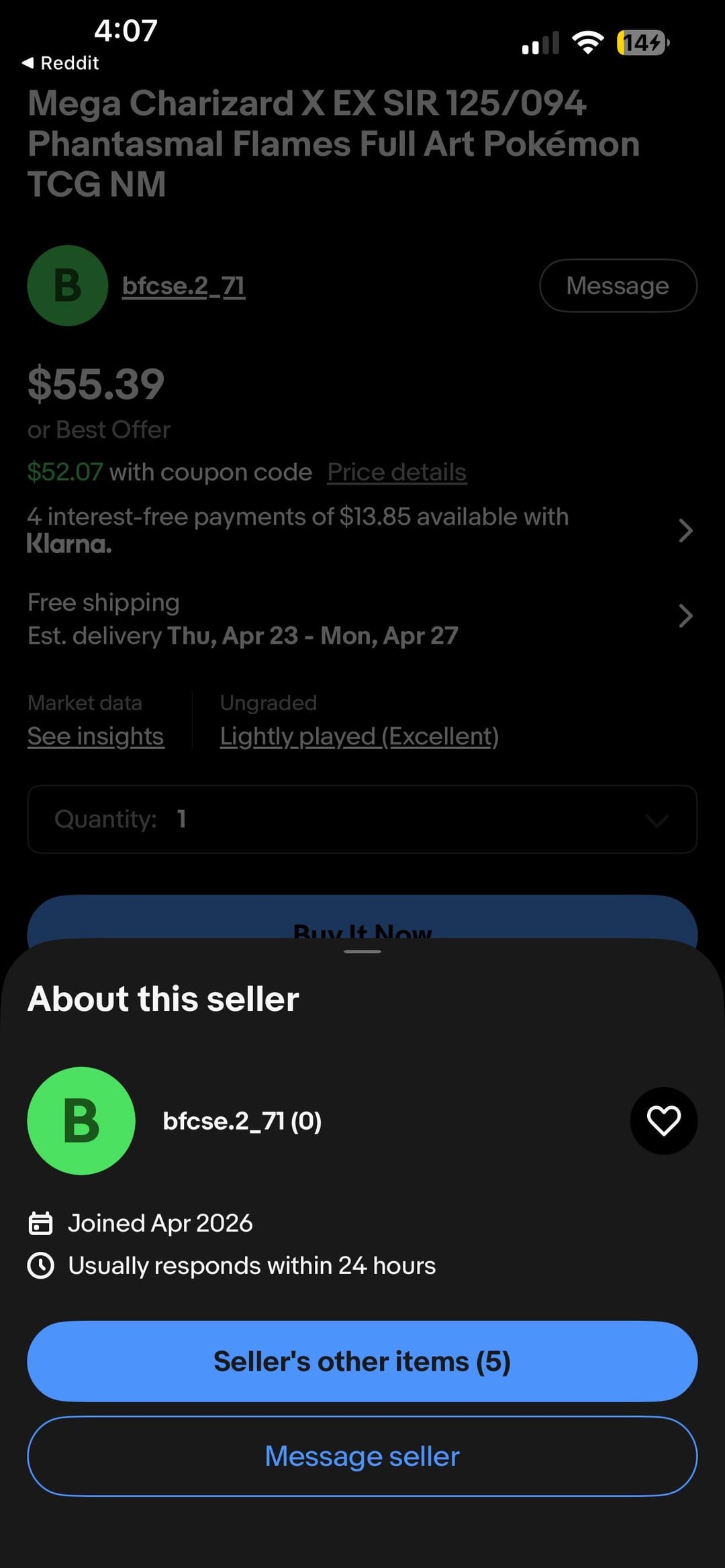Tap the clock icon beside response time

point(40,1265)
